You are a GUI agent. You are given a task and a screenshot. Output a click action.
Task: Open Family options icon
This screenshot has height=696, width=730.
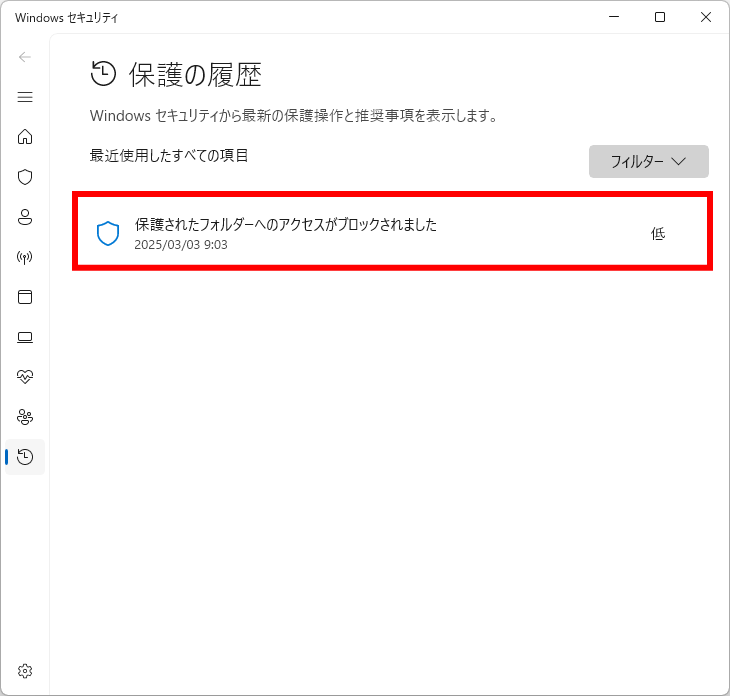point(25,417)
